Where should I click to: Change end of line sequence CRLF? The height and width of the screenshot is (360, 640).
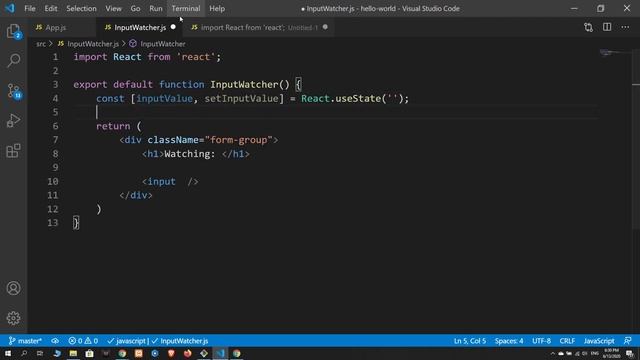(x=567, y=341)
